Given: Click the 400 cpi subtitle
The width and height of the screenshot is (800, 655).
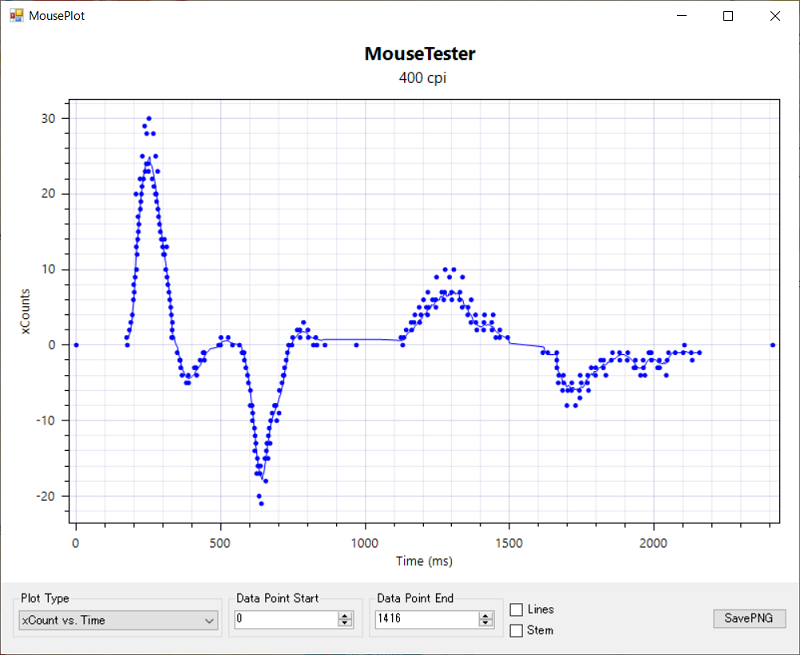Looking at the screenshot, I should click(x=422, y=78).
